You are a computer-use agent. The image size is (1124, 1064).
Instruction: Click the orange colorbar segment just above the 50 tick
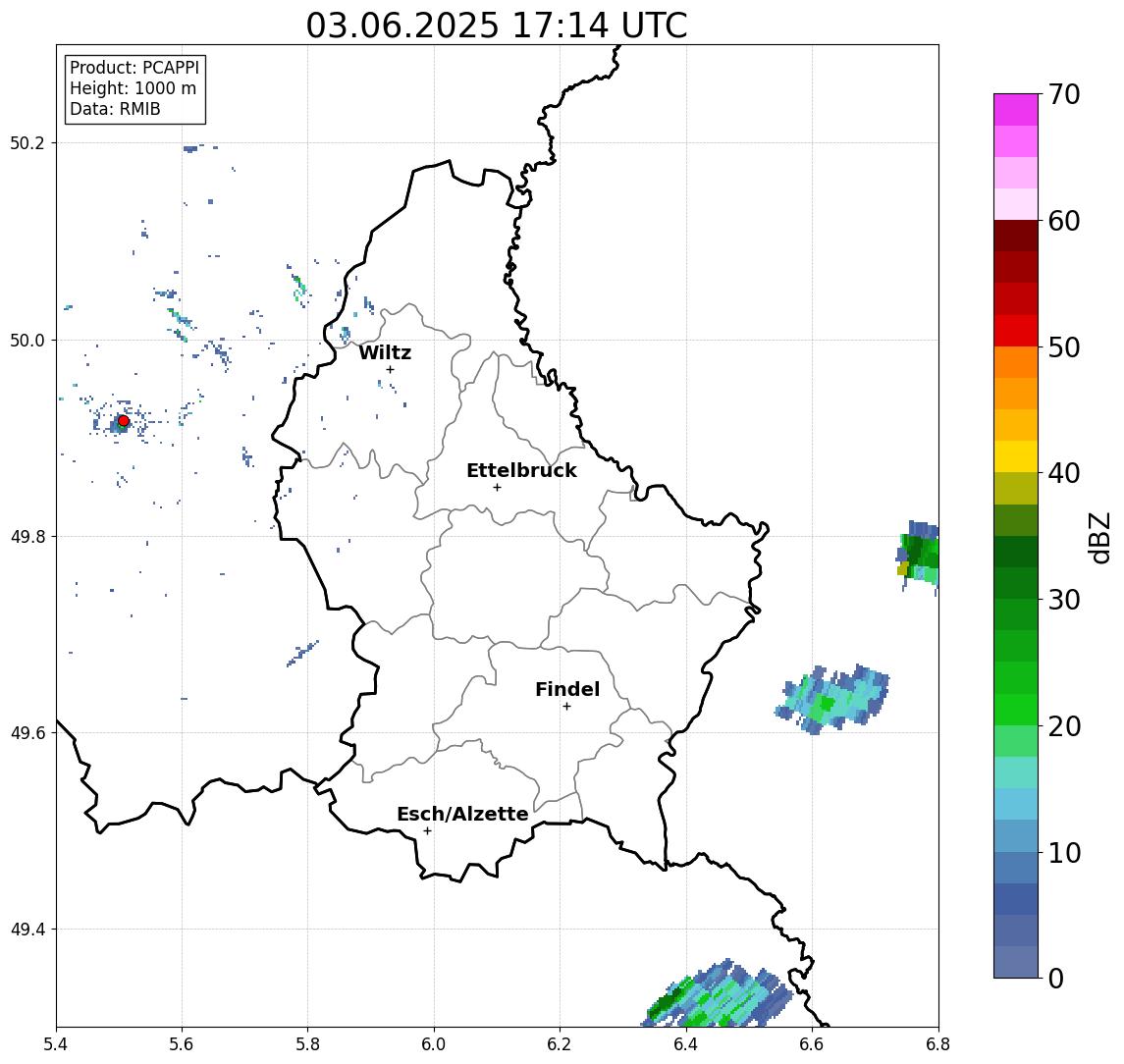1016,363
